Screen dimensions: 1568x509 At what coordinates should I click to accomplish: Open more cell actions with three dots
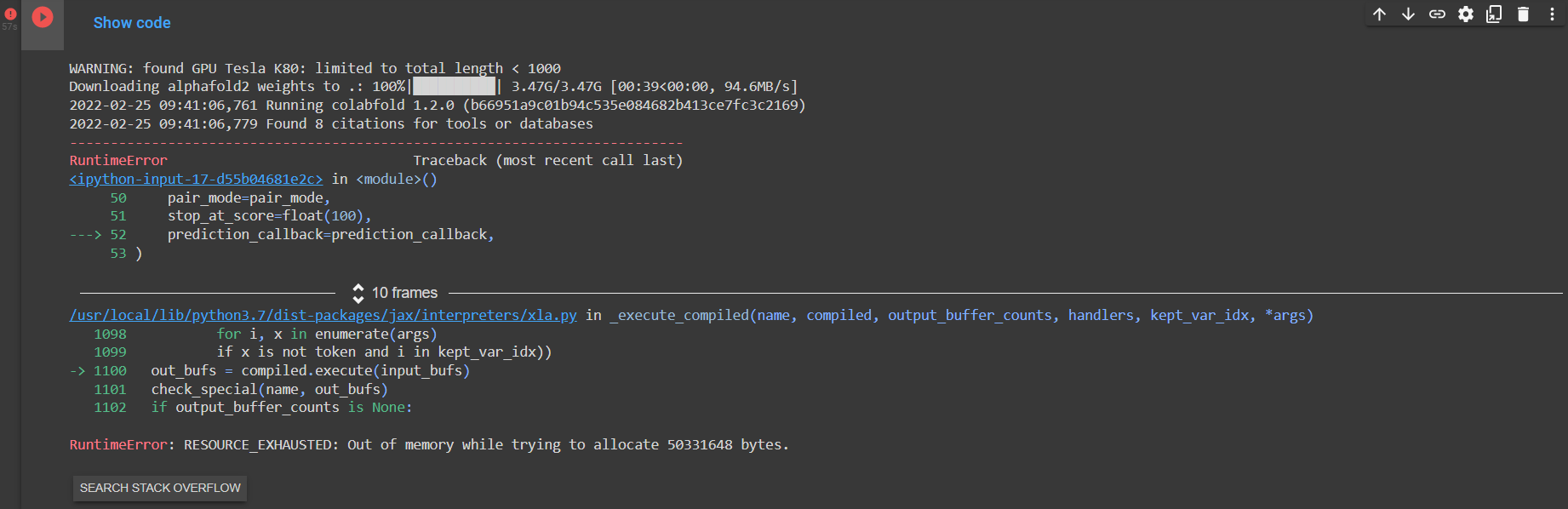pos(1551,14)
